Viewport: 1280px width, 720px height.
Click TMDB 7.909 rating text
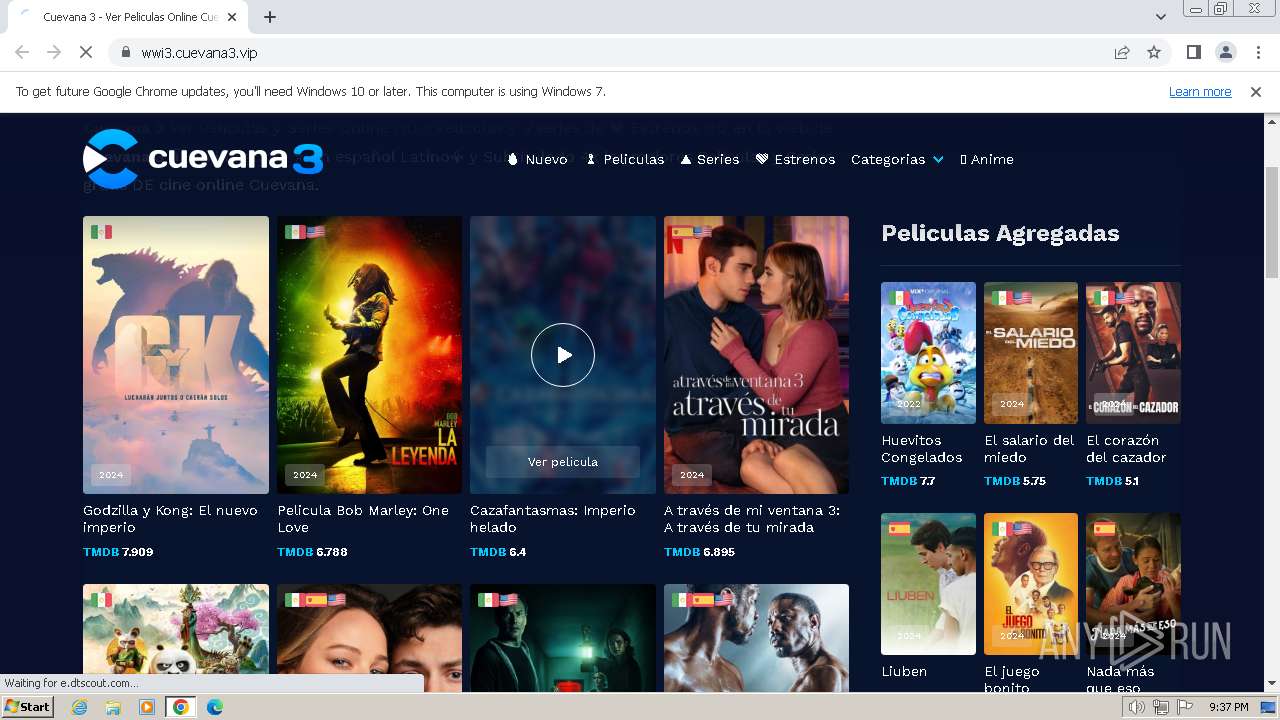[x=118, y=552]
